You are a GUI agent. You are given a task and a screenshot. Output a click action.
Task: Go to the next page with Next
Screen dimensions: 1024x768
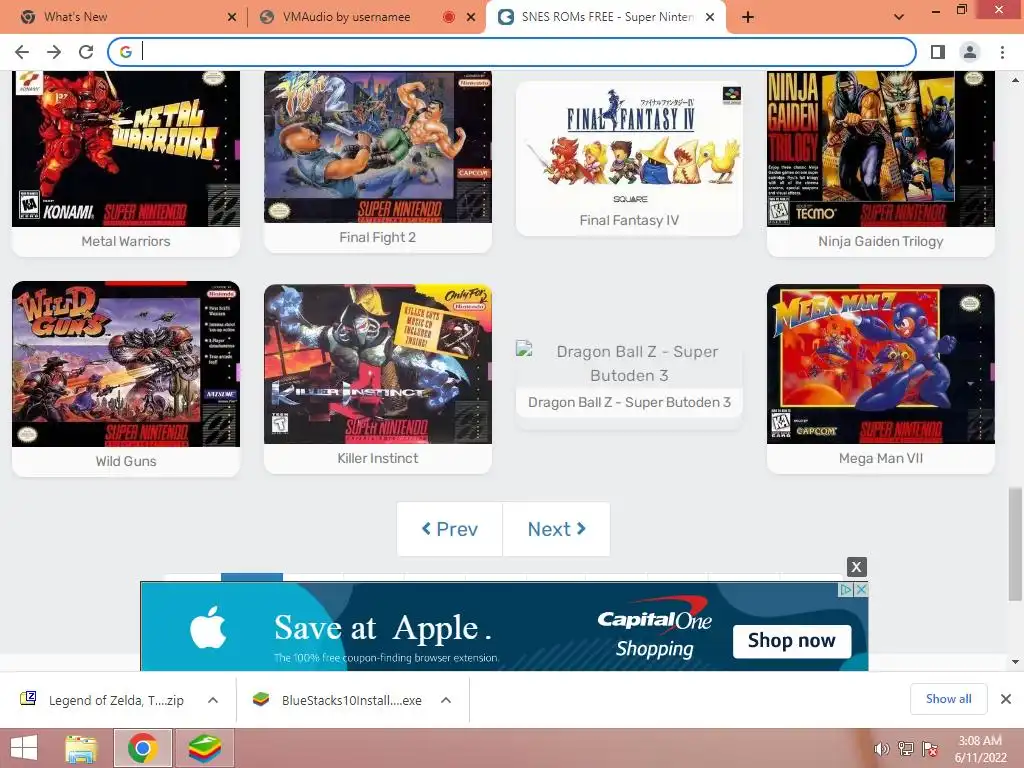(x=556, y=529)
